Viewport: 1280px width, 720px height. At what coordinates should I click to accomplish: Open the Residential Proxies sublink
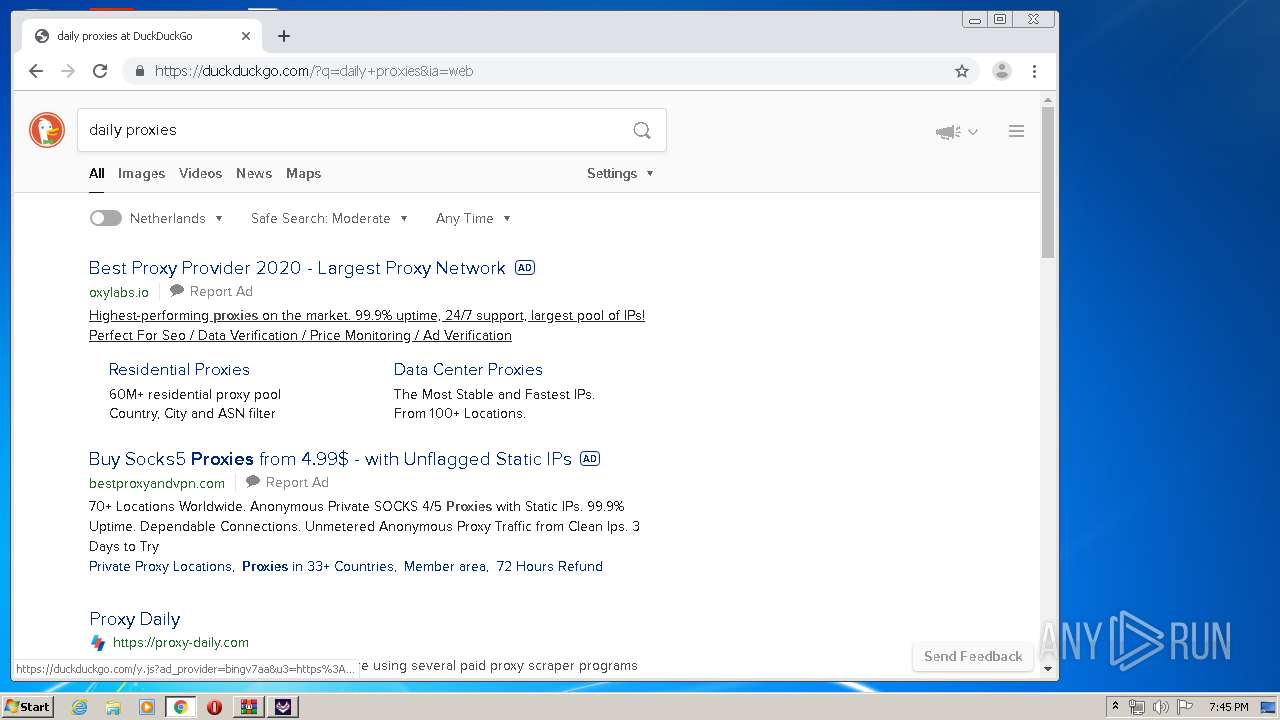179,369
